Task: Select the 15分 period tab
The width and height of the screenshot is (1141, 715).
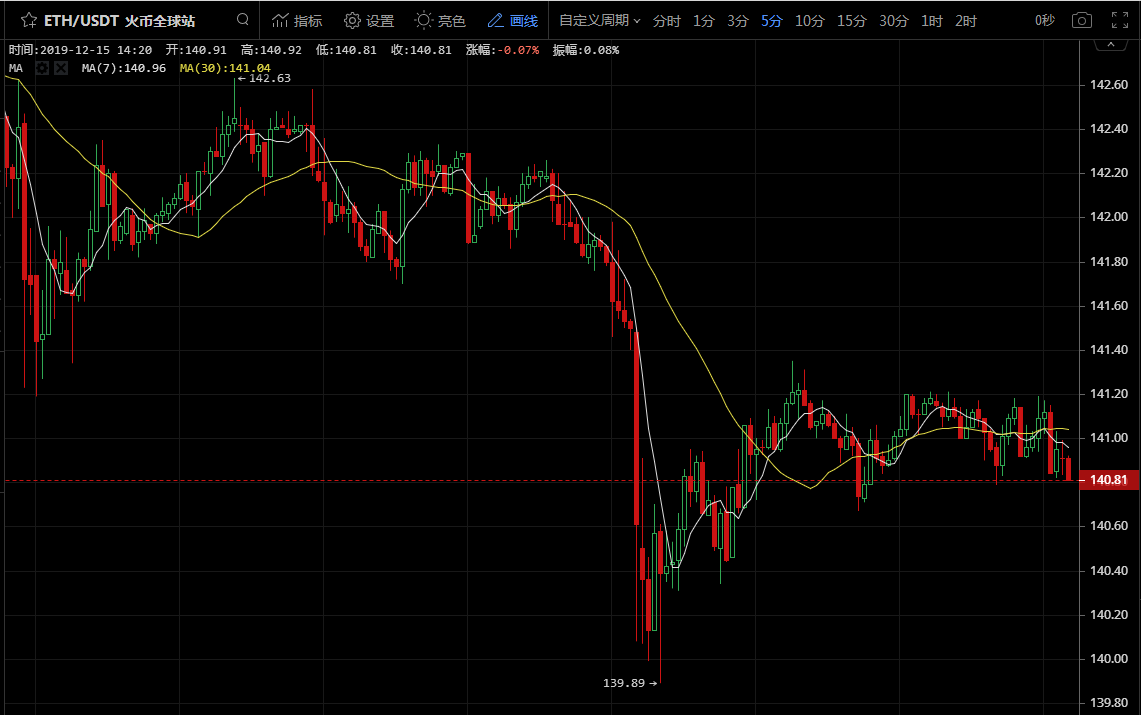Action: point(851,21)
